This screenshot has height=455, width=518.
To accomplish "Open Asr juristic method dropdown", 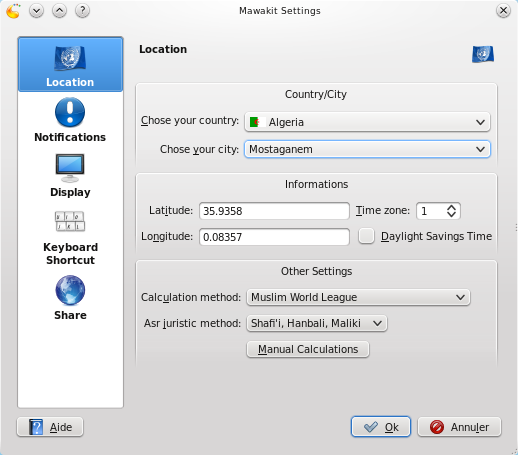I will click(x=317, y=323).
